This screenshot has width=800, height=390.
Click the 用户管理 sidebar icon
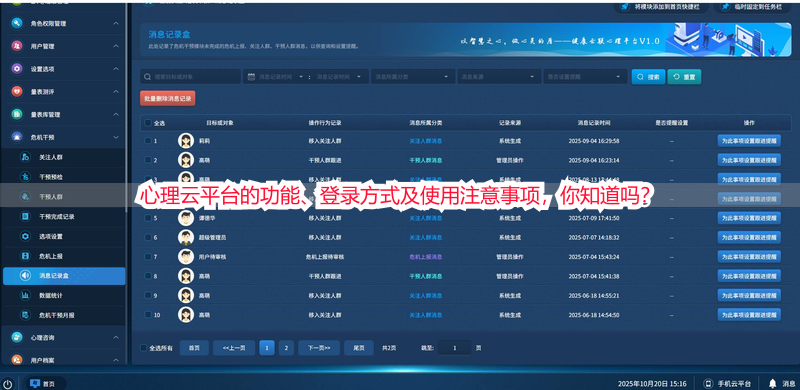coord(17,46)
